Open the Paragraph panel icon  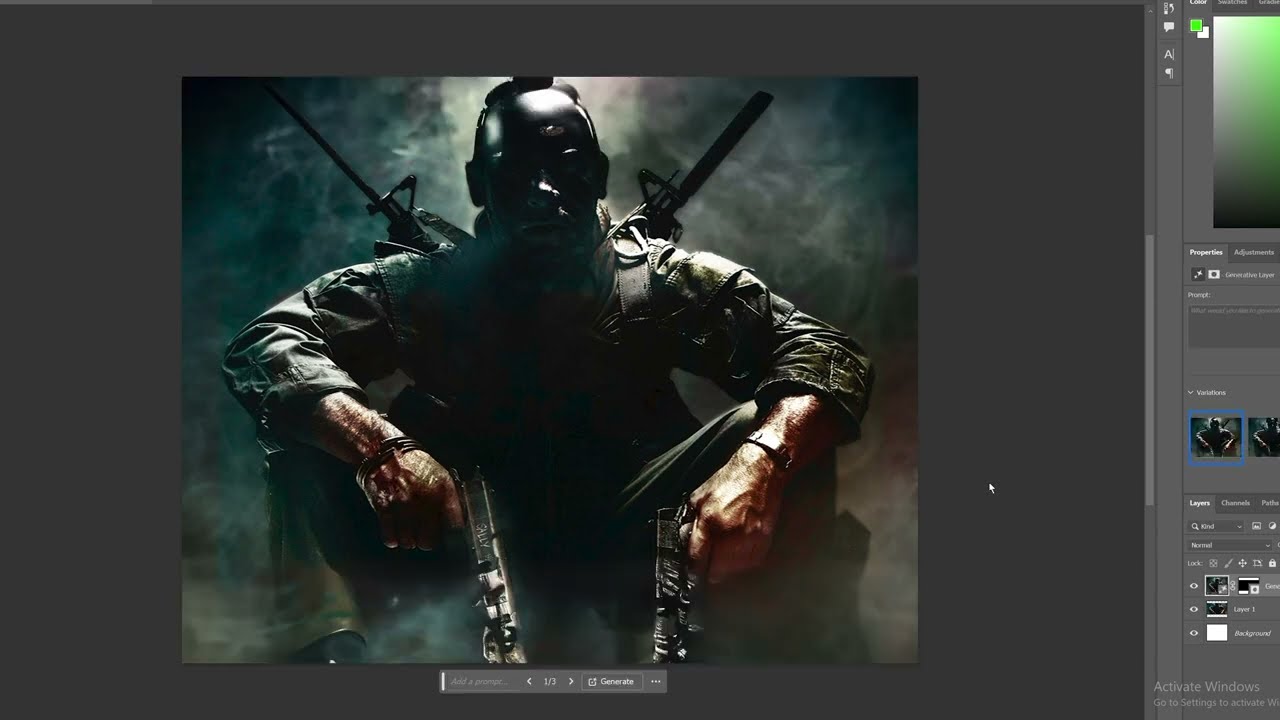1169,73
